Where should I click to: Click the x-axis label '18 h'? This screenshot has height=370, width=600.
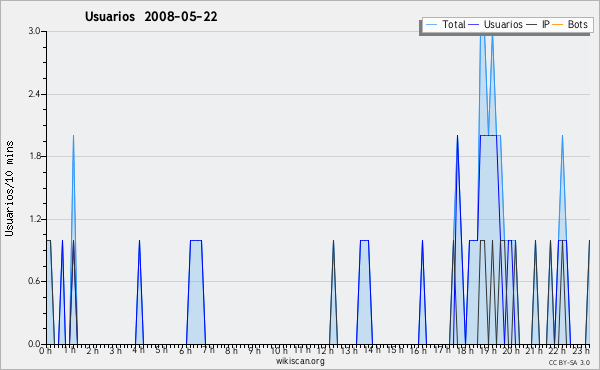point(465,350)
